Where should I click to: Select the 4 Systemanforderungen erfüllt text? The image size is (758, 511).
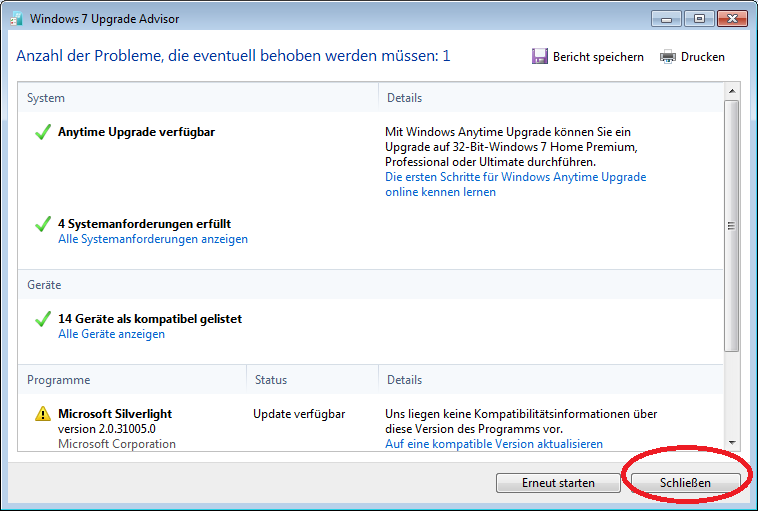(x=145, y=224)
